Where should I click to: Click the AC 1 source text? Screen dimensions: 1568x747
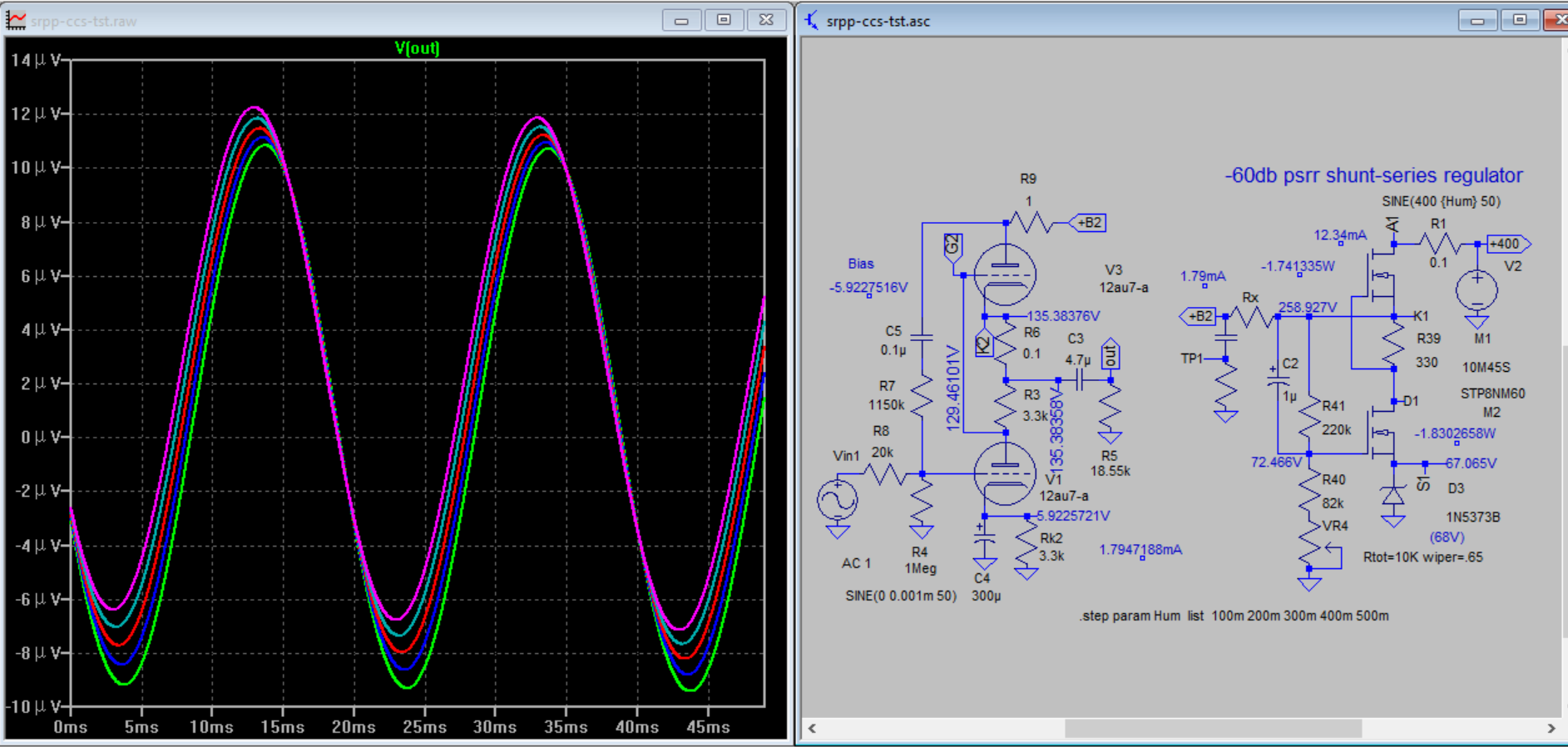click(x=856, y=564)
